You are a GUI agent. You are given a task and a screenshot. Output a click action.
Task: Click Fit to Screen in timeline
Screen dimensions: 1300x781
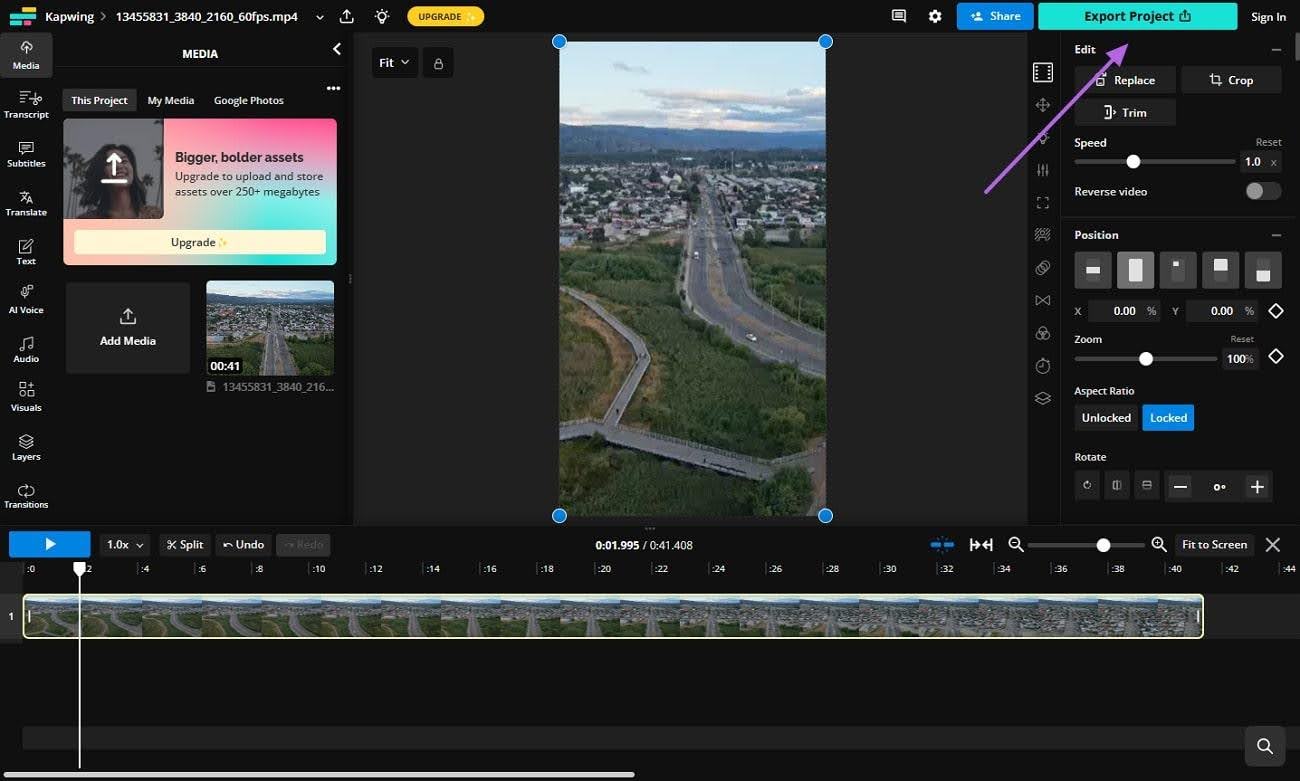click(1215, 545)
